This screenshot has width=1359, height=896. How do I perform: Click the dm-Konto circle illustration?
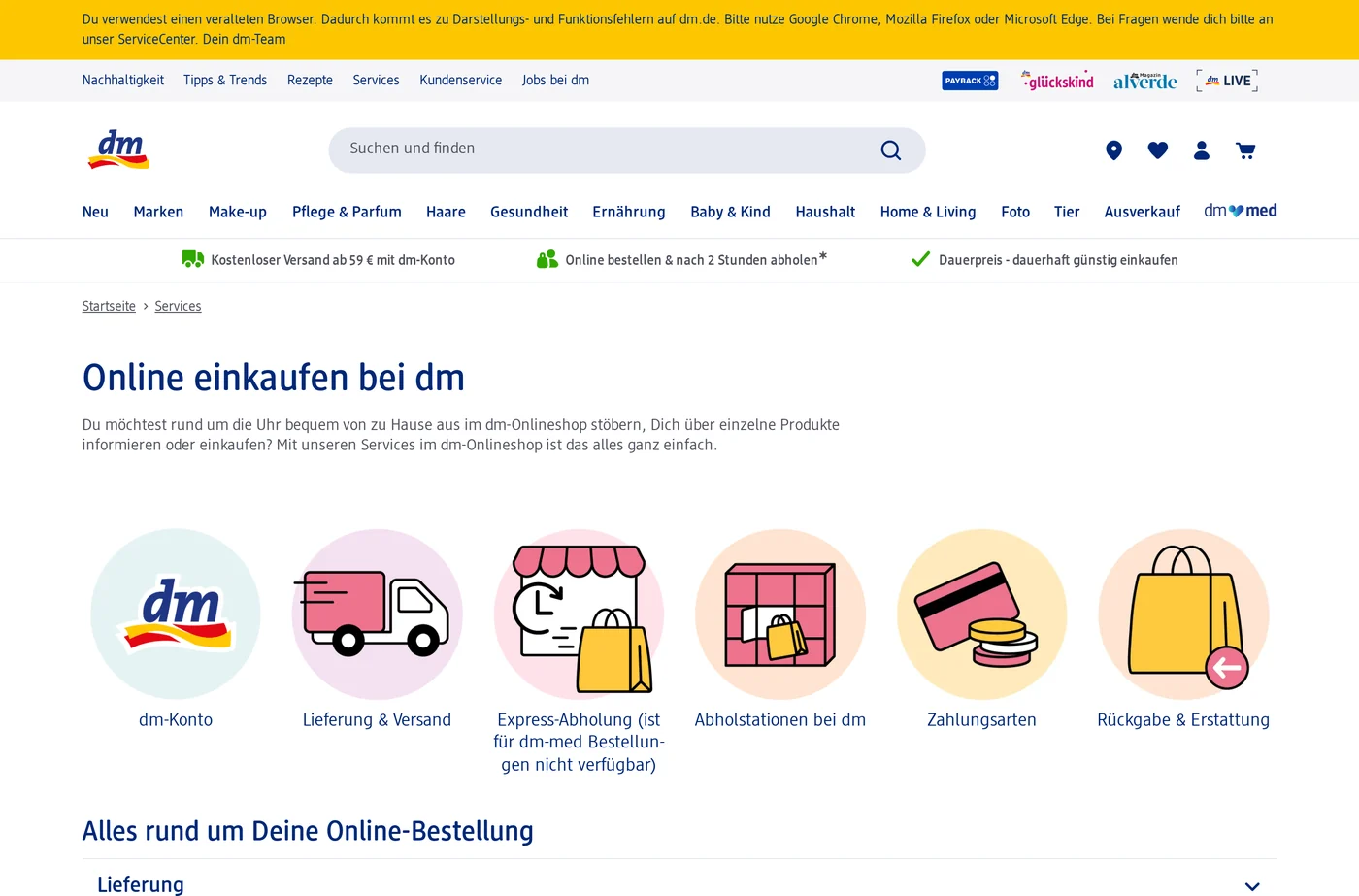tap(176, 614)
